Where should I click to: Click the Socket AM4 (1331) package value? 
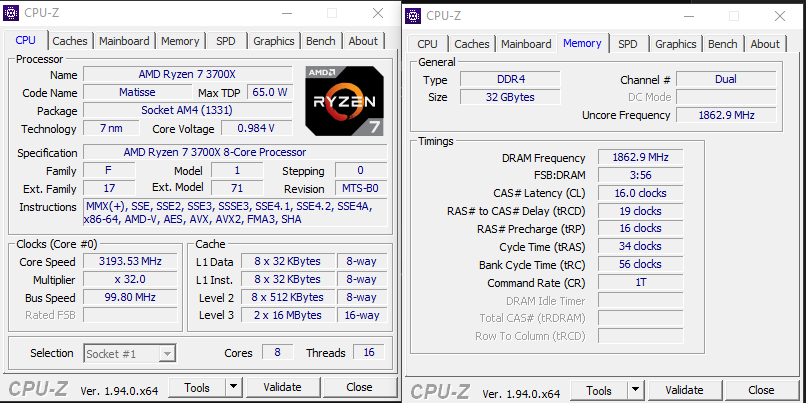click(x=188, y=110)
